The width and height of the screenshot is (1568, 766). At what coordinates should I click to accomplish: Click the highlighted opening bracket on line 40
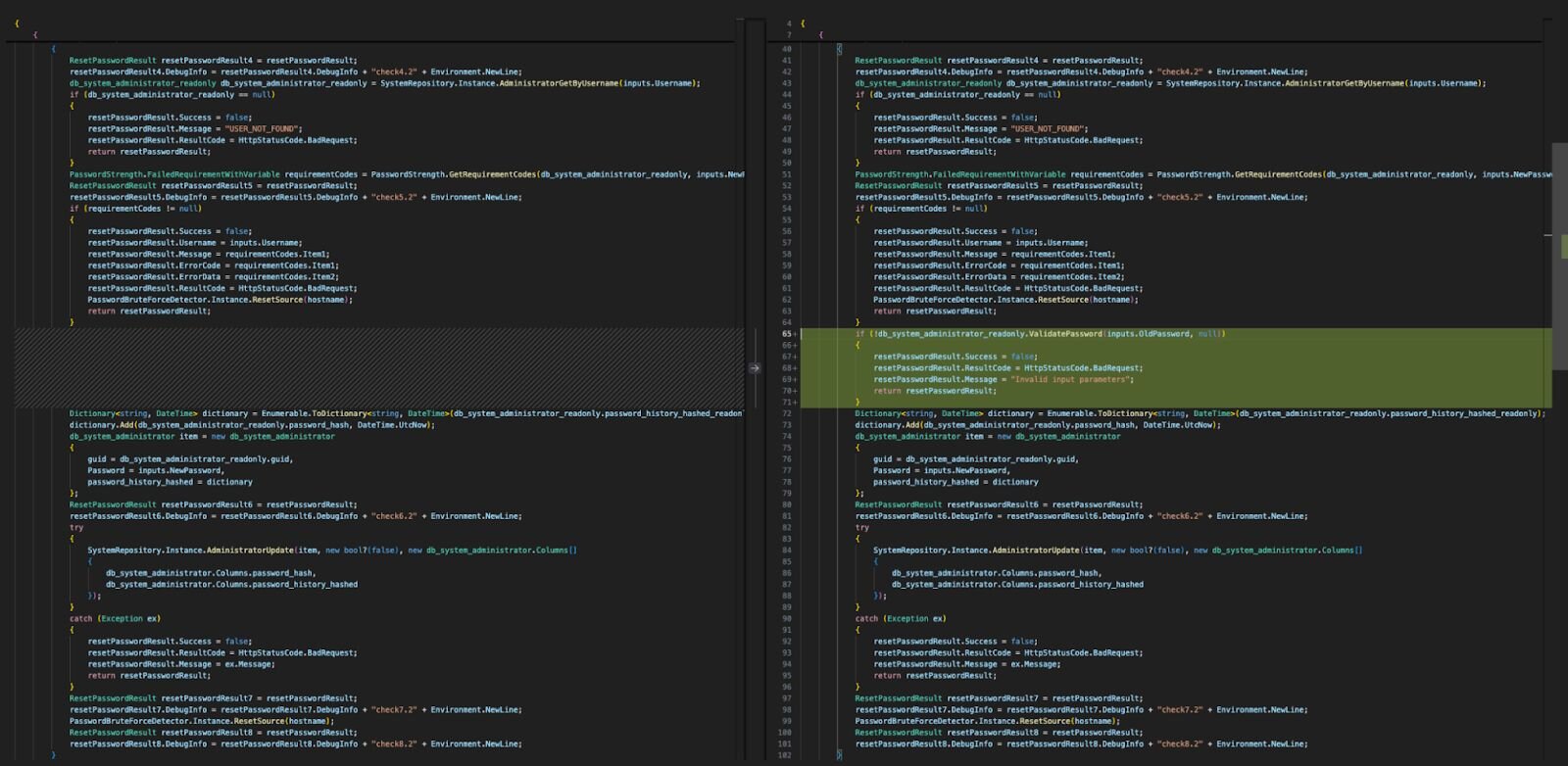(839, 49)
